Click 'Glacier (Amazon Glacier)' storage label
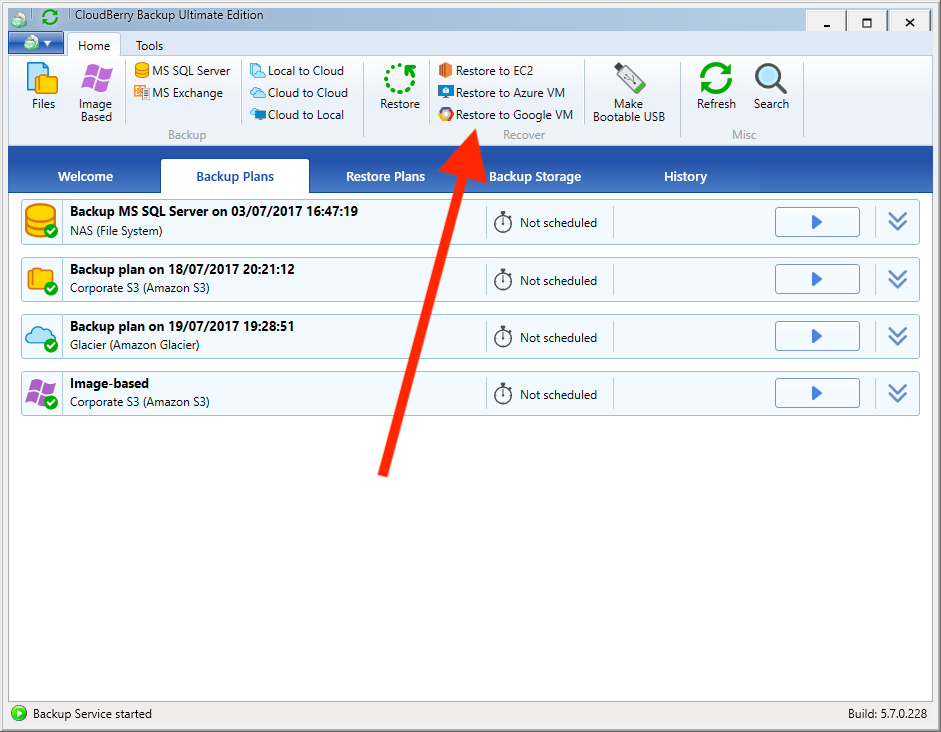Viewport: 941px width, 732px height. pyautogui.click(x=134, y=345)
